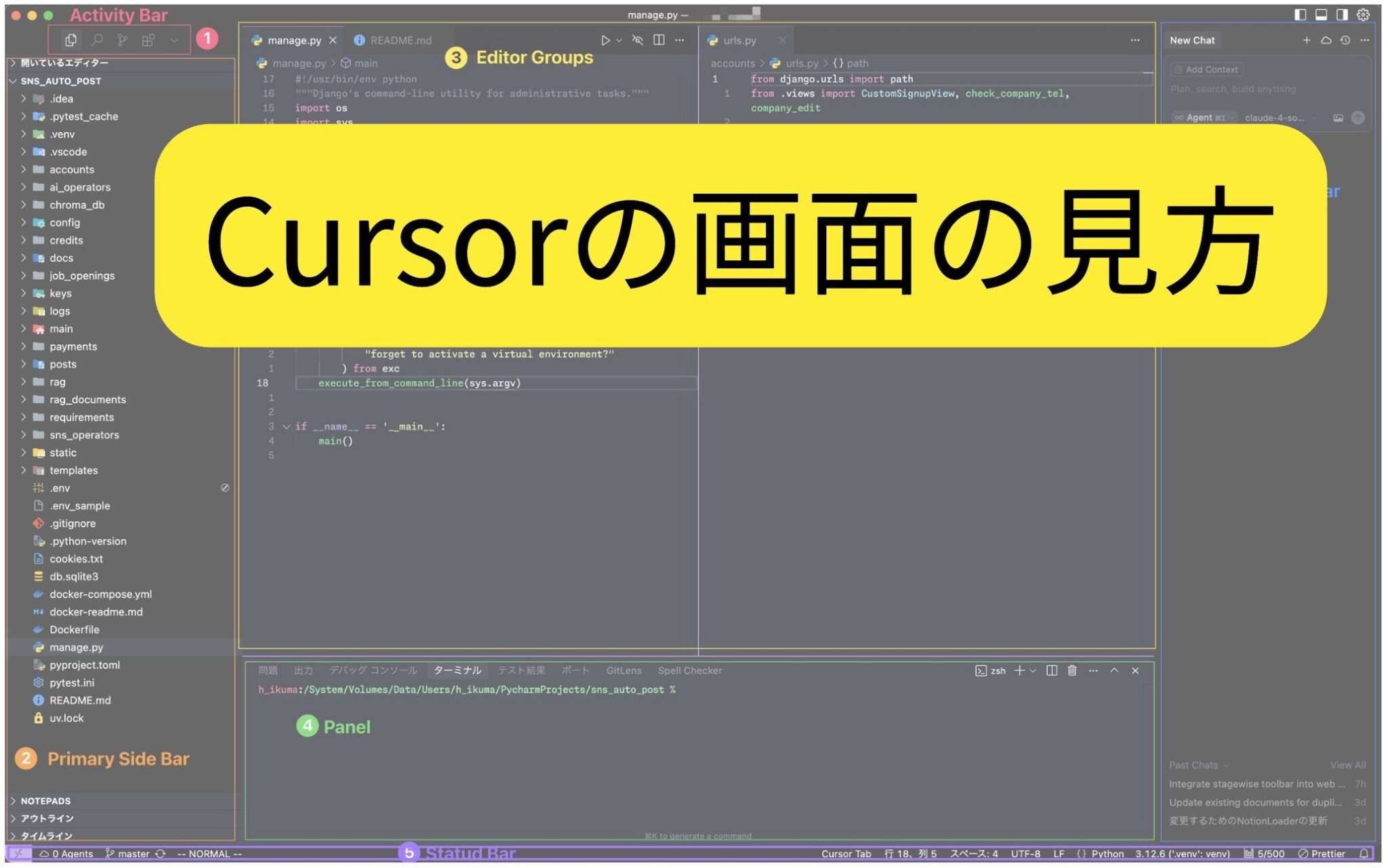
Task: Click the Run Python File play icon
Action: [x=605, y=40]
